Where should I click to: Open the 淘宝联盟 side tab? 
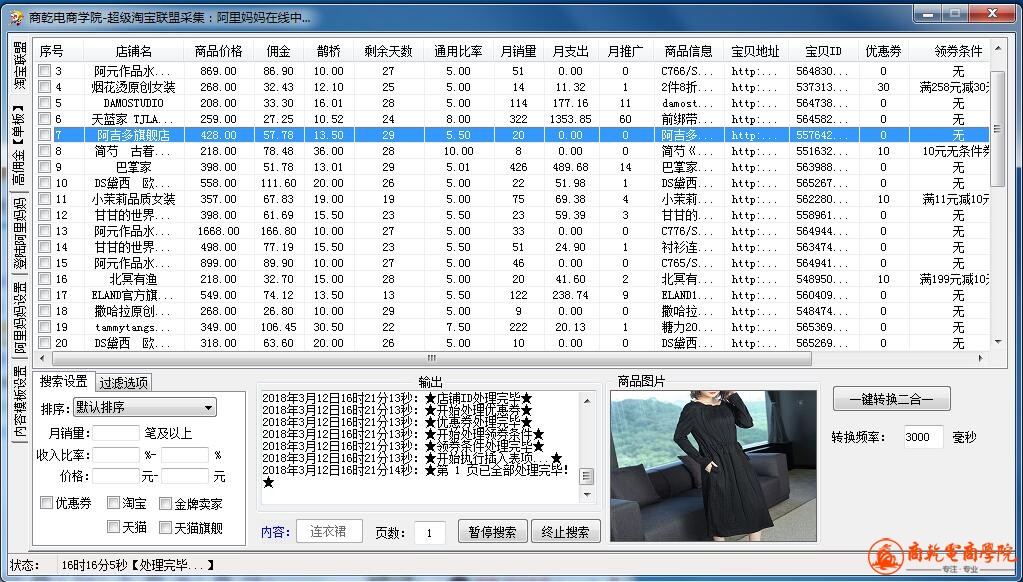[x=20, y=66]
